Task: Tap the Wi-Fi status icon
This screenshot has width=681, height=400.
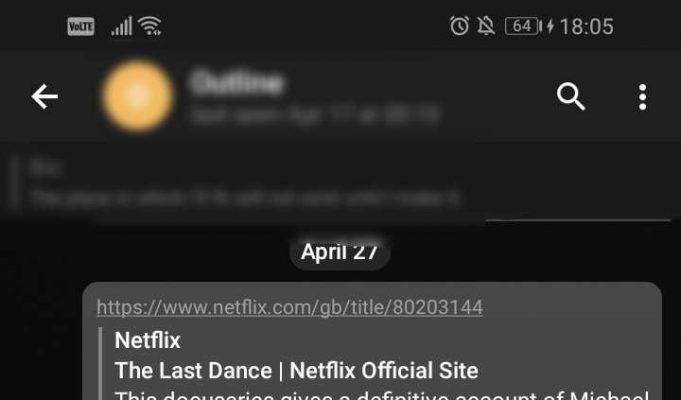Action: pyautogui.click(x=150, y=26)
